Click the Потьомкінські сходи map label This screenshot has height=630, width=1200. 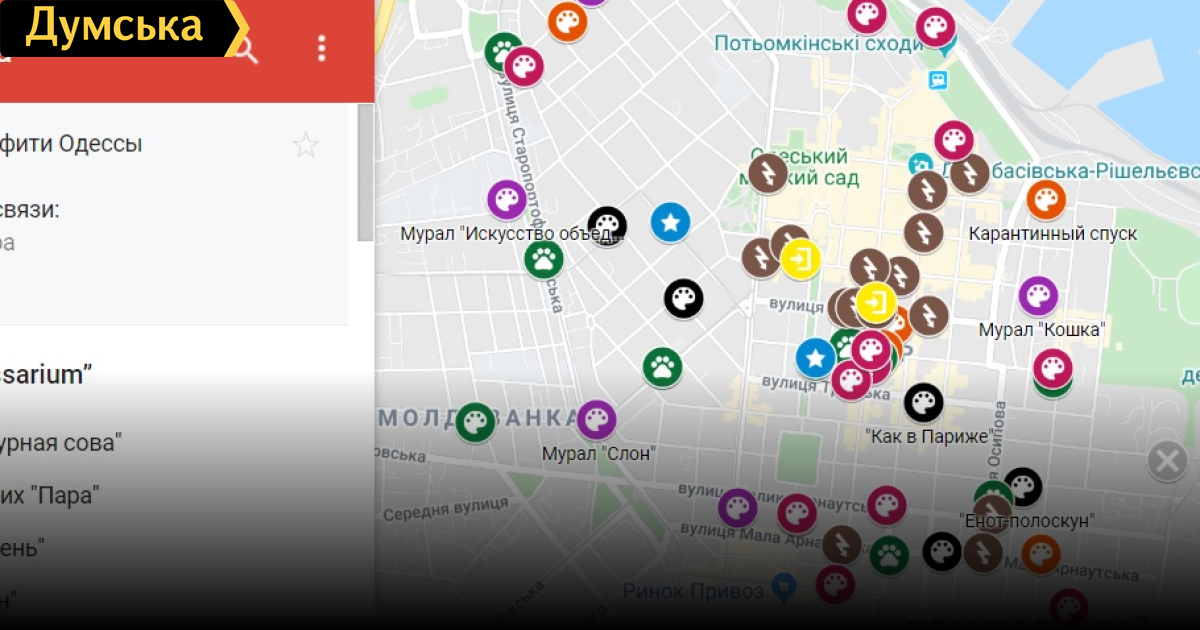(x=816, y=43)
